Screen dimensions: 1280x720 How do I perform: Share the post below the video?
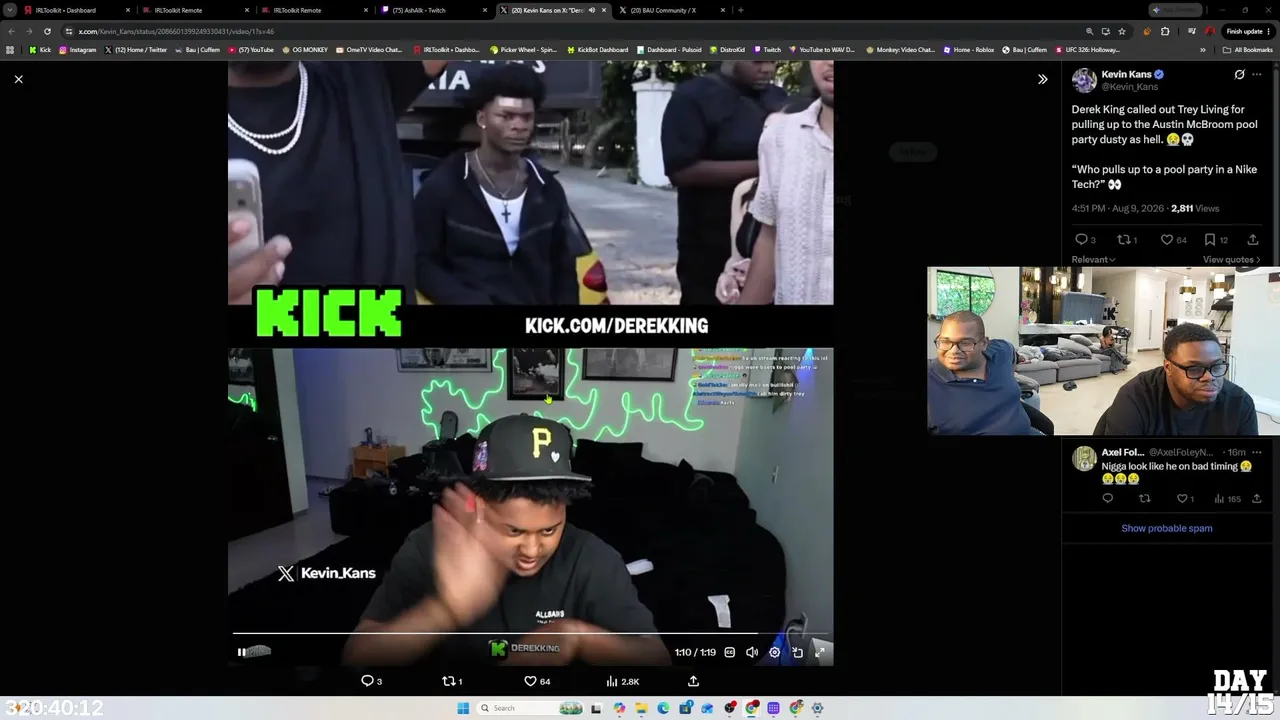point(693,681)
